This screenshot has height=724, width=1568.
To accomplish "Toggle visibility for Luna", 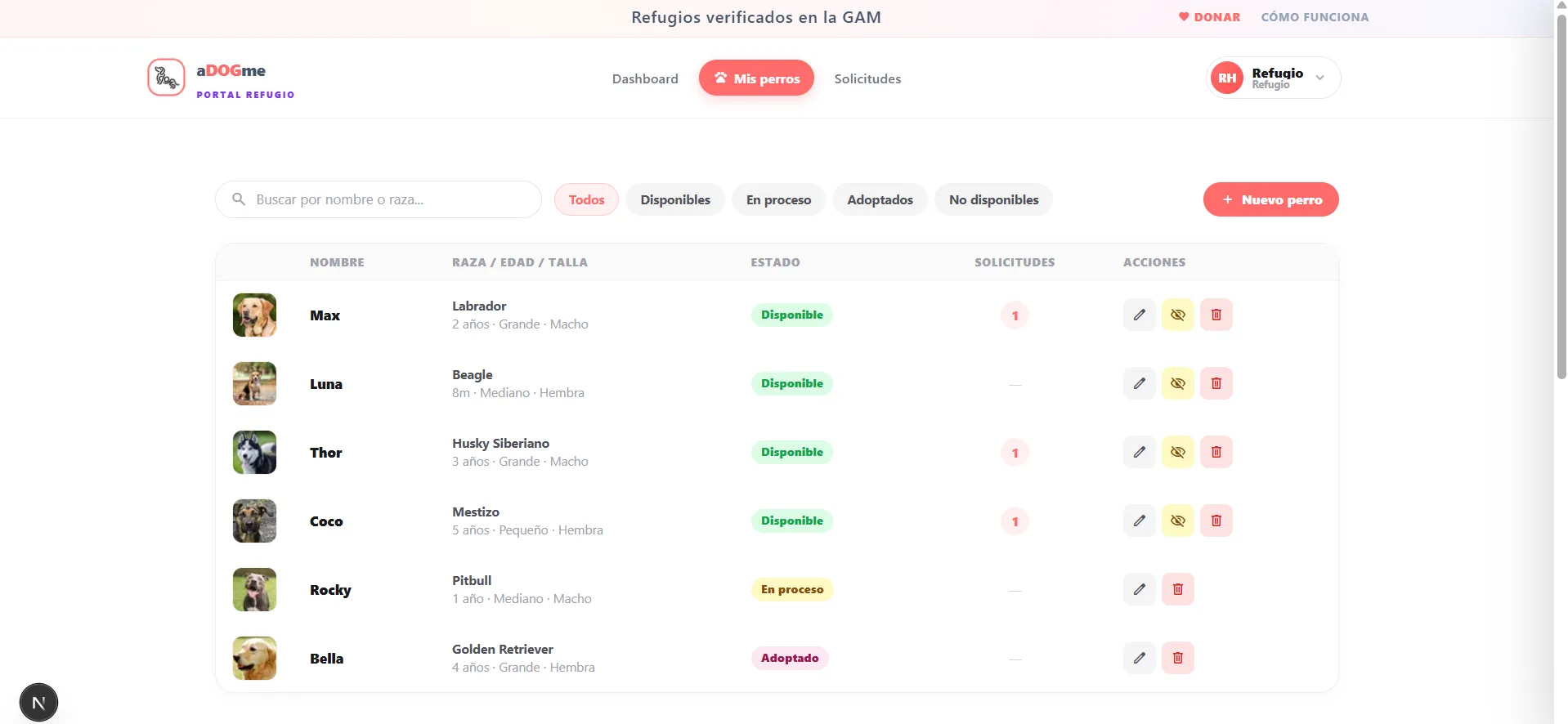I will click(1177, 383).
